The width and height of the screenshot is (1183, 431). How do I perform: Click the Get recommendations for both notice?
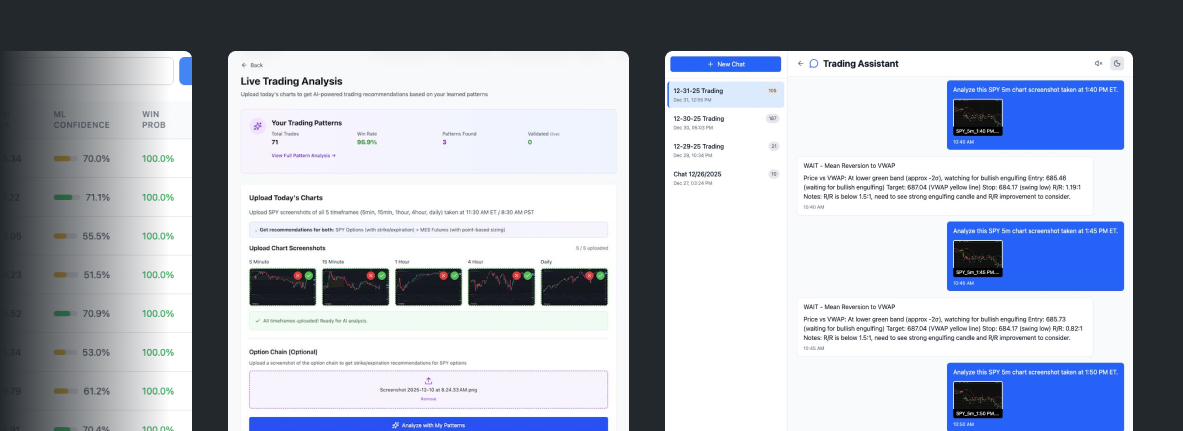(x=429, y=229)
